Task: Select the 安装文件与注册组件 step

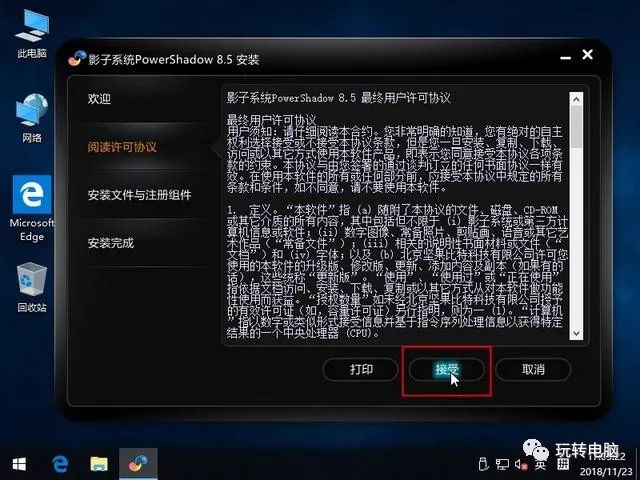Action: pyautogui.click(x=139, y=195)
